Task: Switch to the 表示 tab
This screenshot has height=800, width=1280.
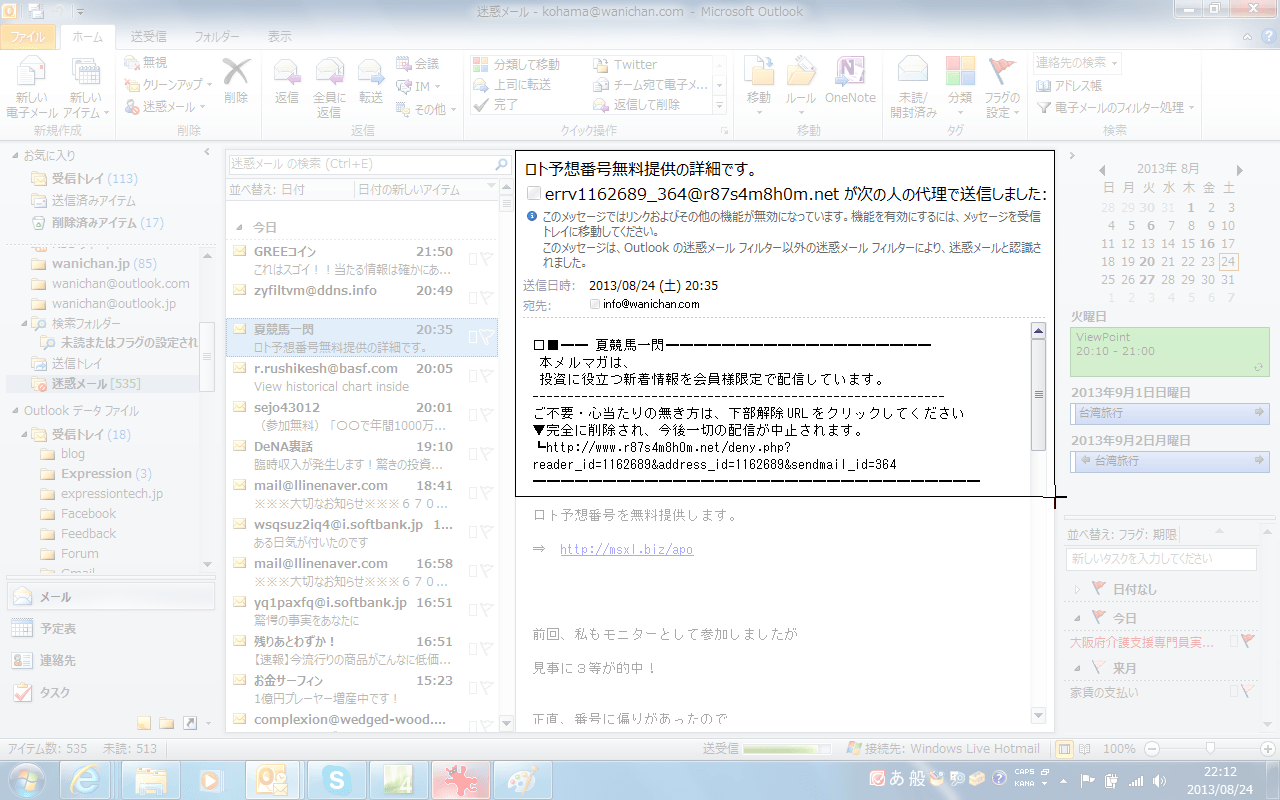Action: pos(280,36)
